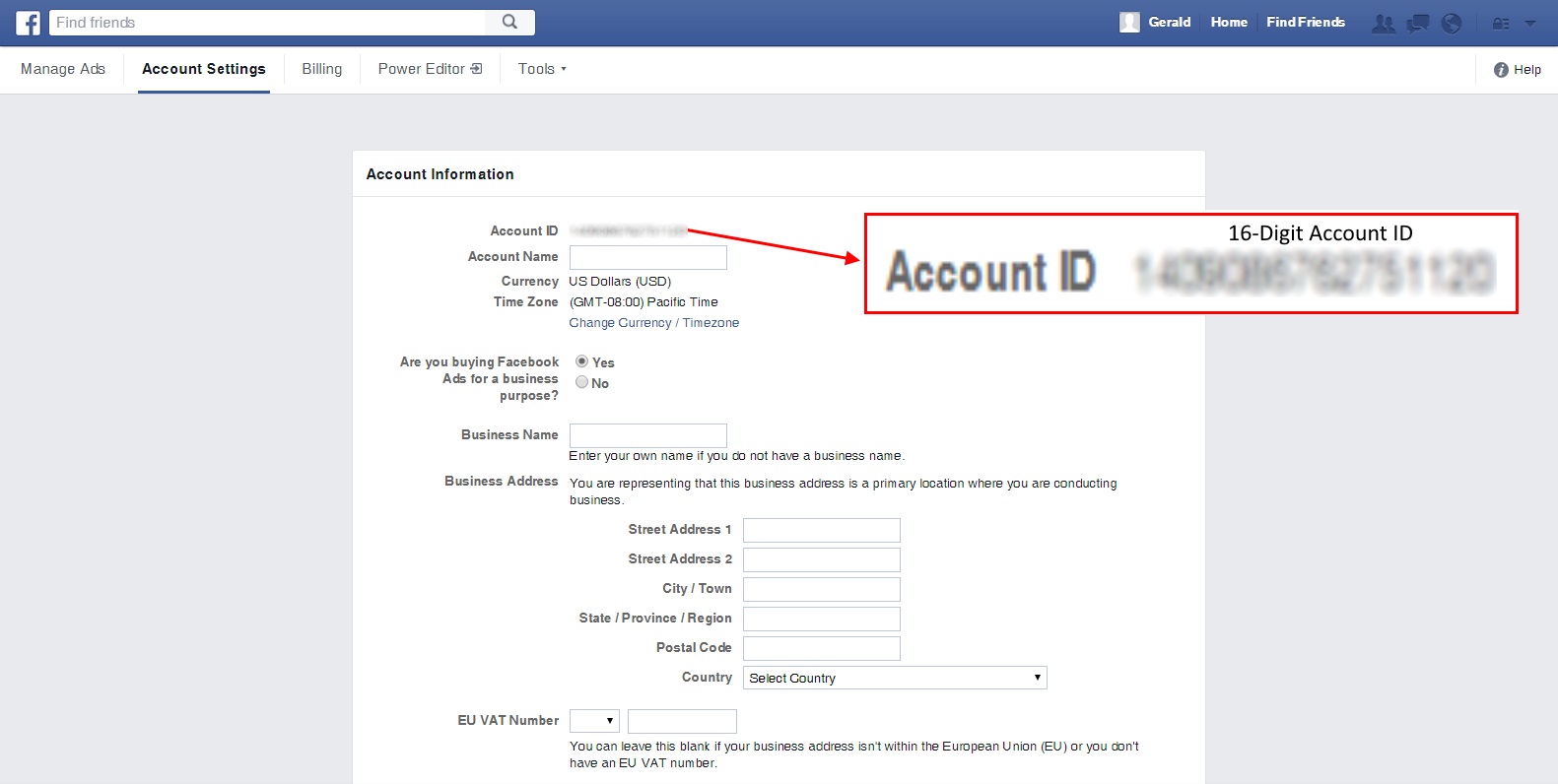Click the 'US Dollars (USD)' currency value
1558x784 pixels.
620,282
